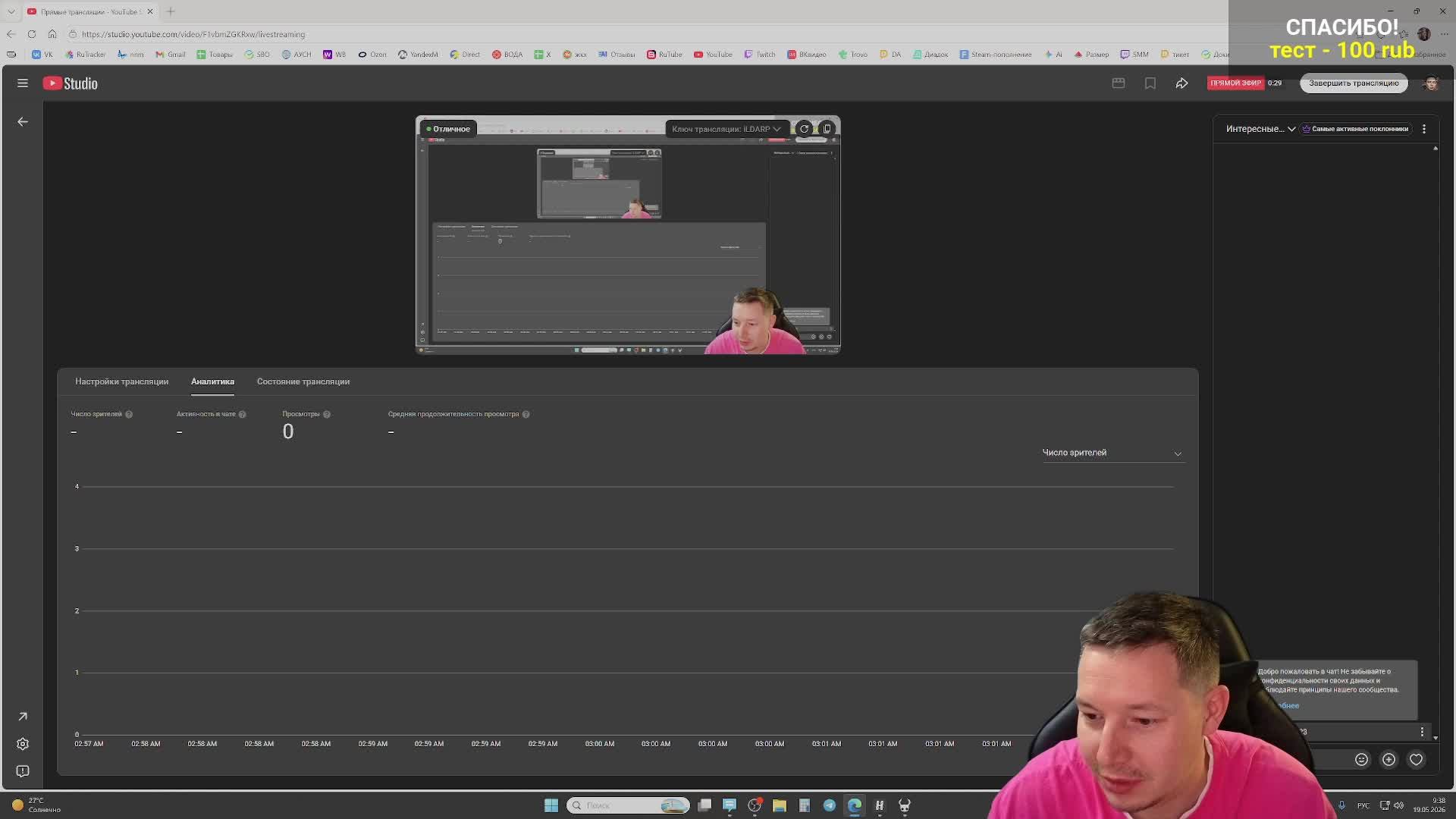The width and height of the screenshot is (1456, 819).
Task: Open the Windows Start menu
Action: [x=551, y=805]
